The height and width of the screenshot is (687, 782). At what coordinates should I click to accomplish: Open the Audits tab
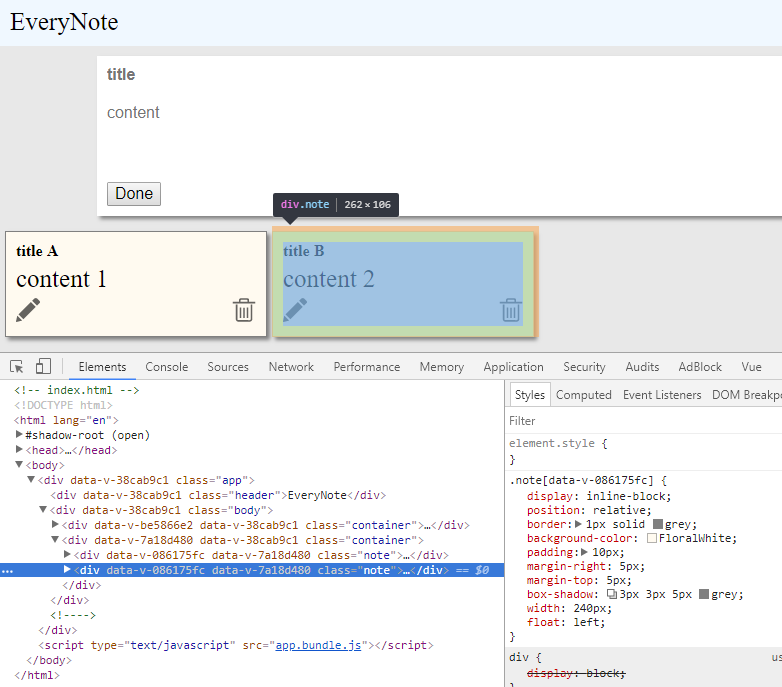coord(642,367)
